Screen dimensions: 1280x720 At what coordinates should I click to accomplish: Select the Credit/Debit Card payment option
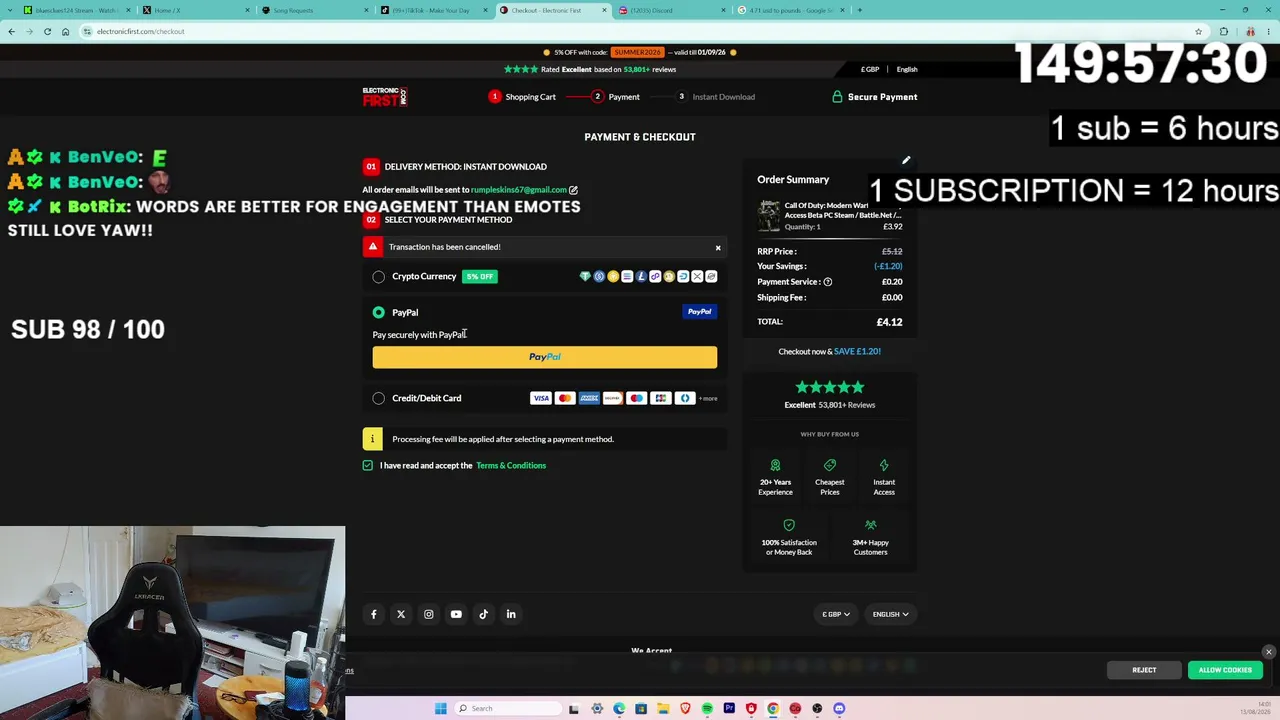379,398
